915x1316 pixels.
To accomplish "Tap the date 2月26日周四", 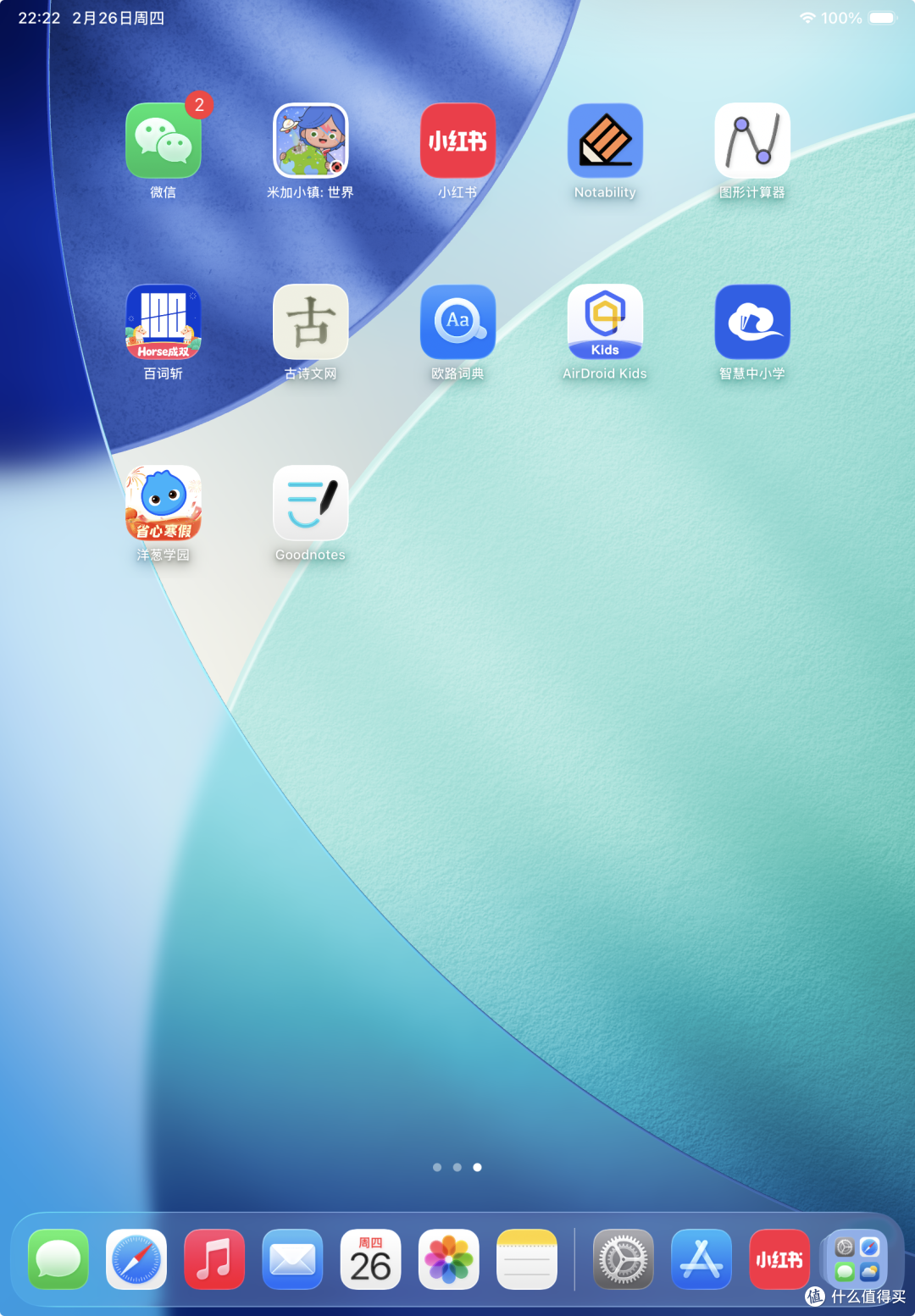I will pos(119,18).
